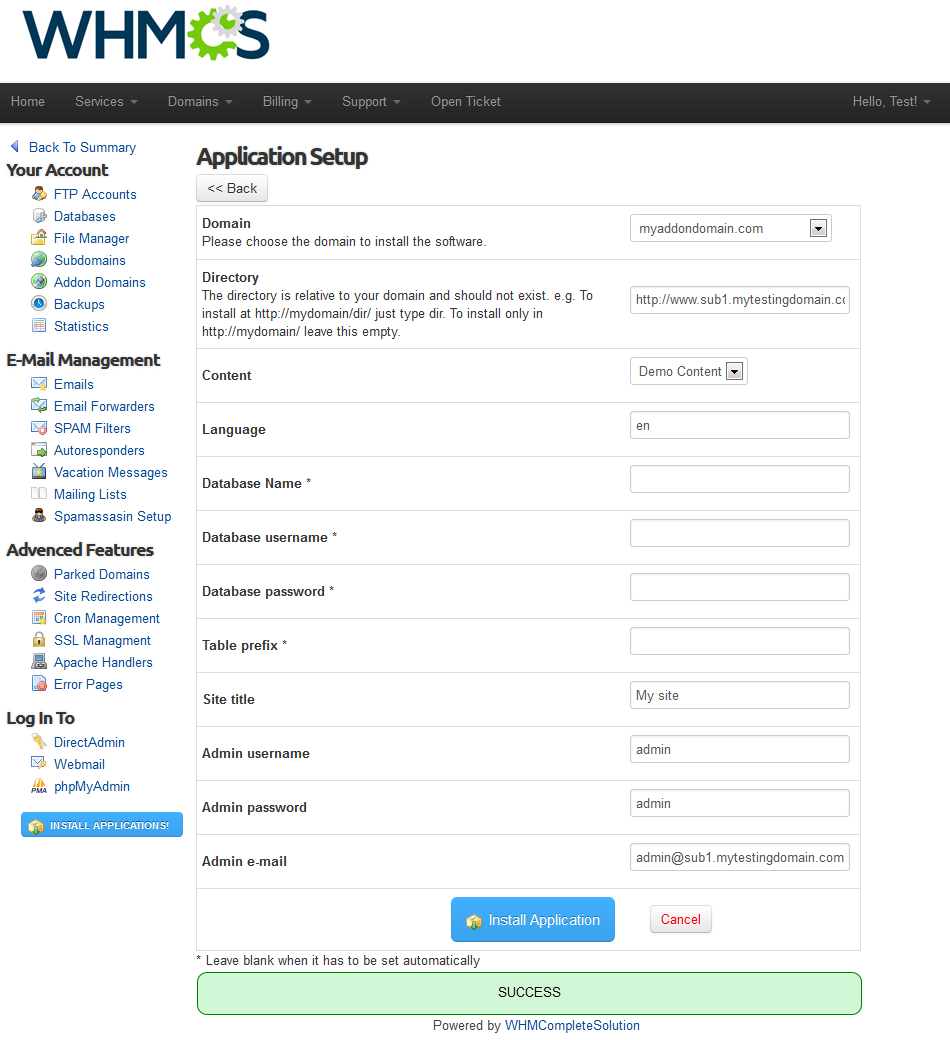Click into the Database Name field
The width and height of the screenshot is (950, 1040).
pos(739,480)
